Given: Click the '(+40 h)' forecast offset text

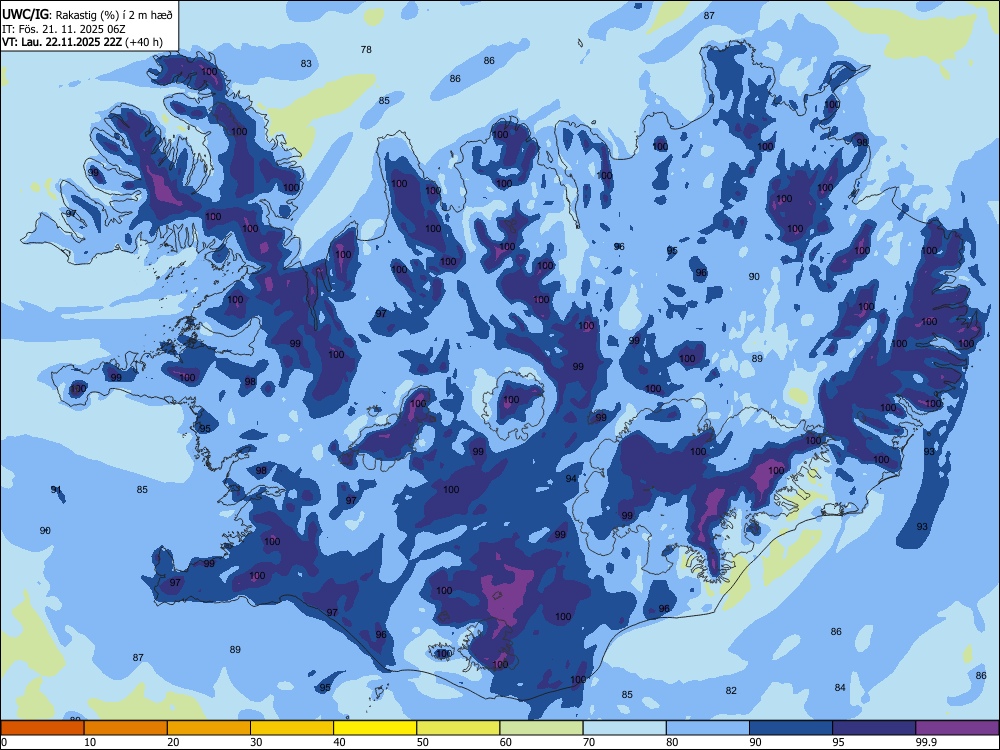Looking at the screenshot, I should [x=144, y=42].
